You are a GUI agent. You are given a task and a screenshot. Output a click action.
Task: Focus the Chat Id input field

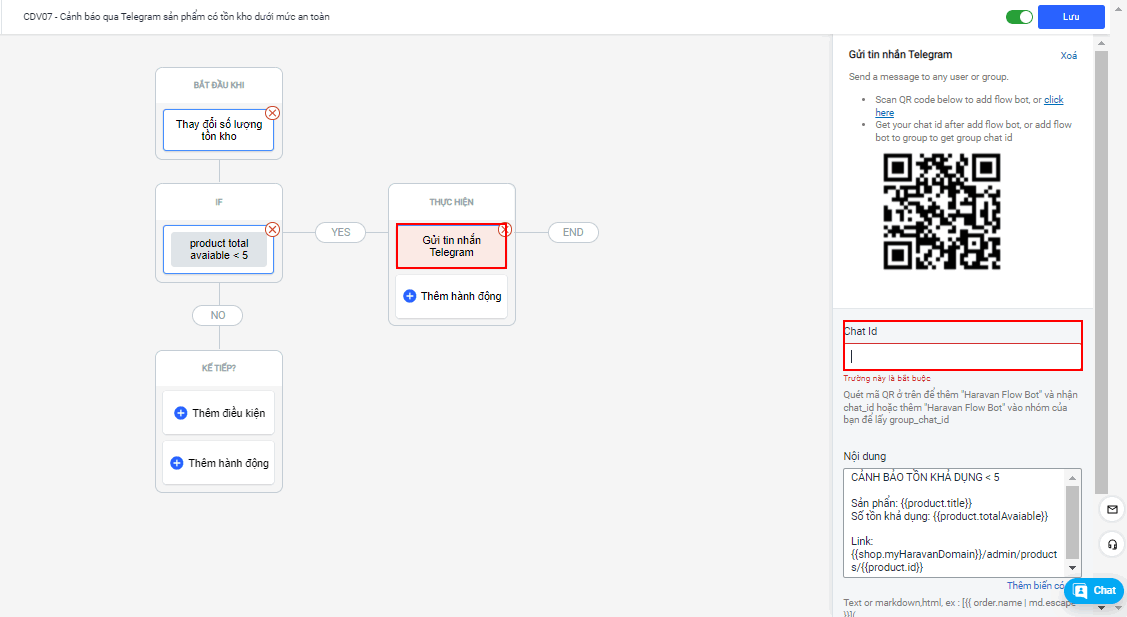(x=962, y=356)
